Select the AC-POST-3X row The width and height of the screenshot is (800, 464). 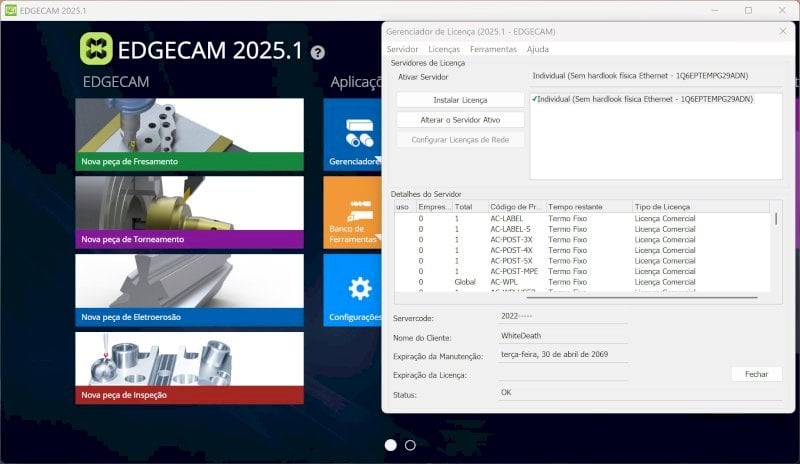coord(582,240)
